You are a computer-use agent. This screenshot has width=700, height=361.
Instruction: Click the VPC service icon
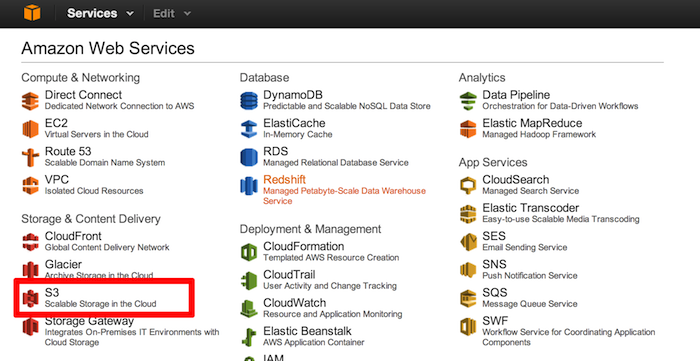30,185
